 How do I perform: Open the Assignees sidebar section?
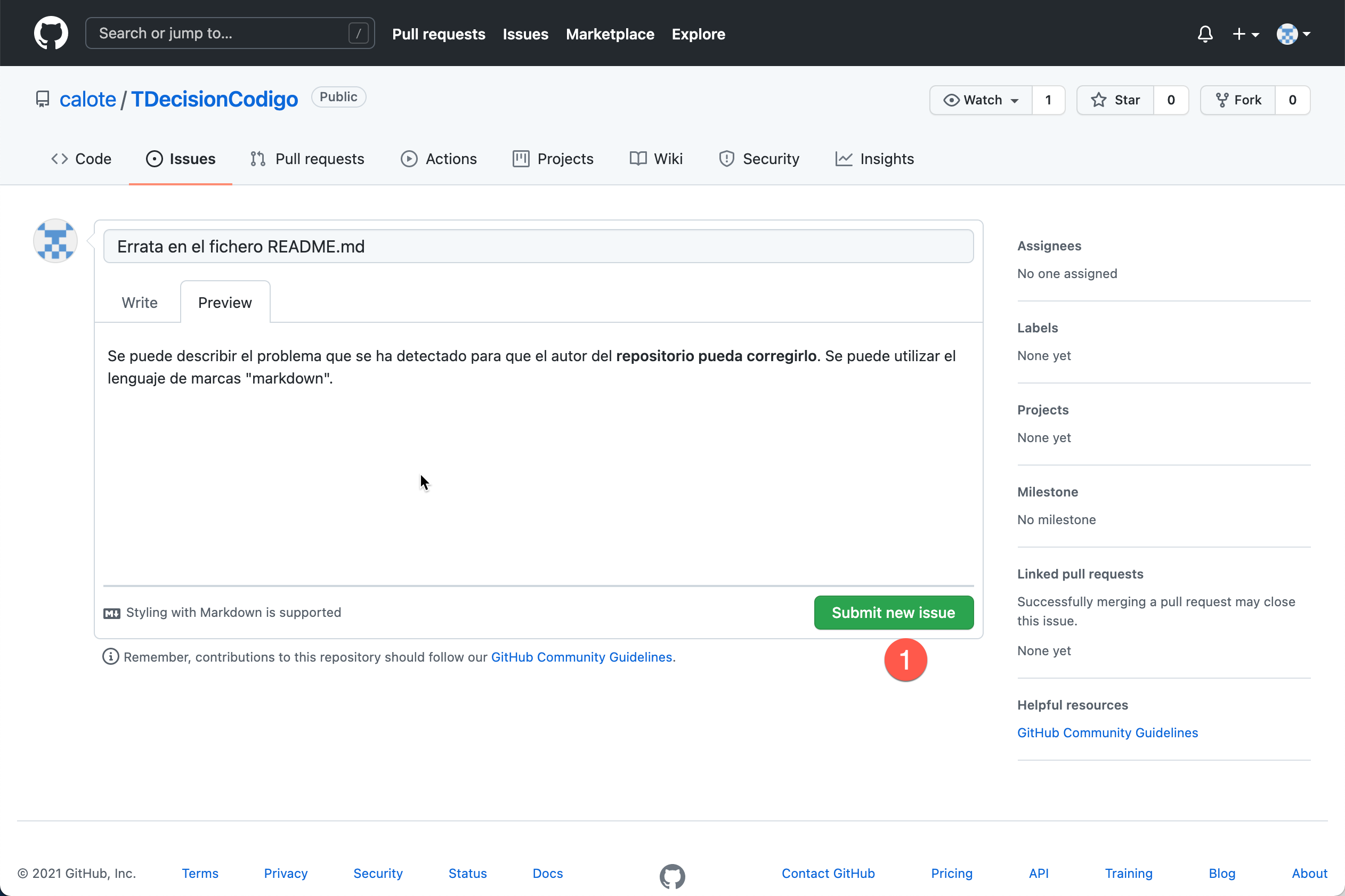(x=1049, y=246)
